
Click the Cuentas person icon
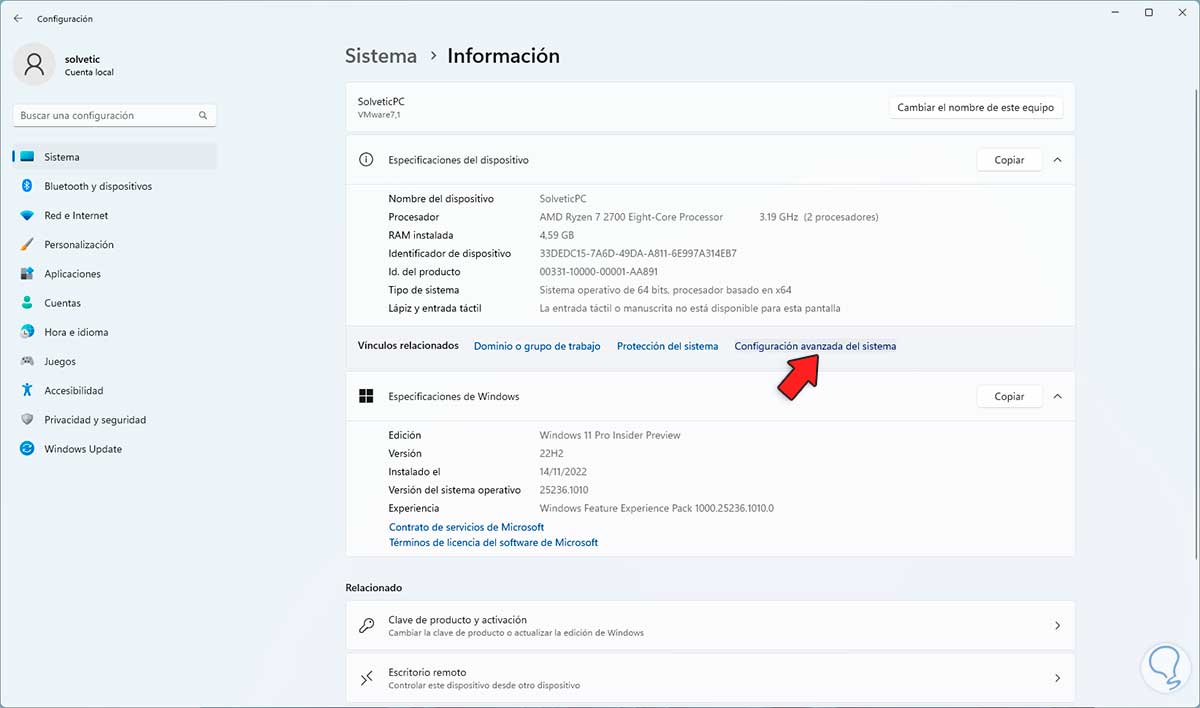pos(27,303)
